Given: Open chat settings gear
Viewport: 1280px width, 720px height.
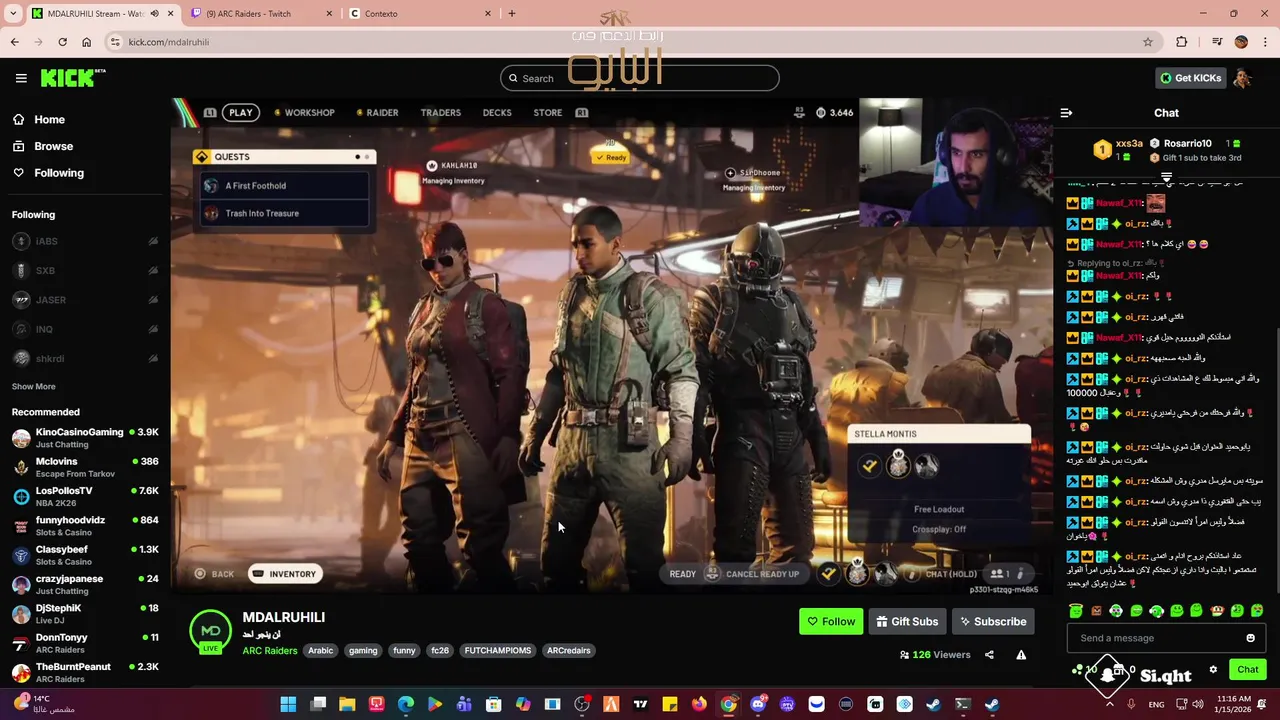Looking at the screenshot, I should point(1213,670).
